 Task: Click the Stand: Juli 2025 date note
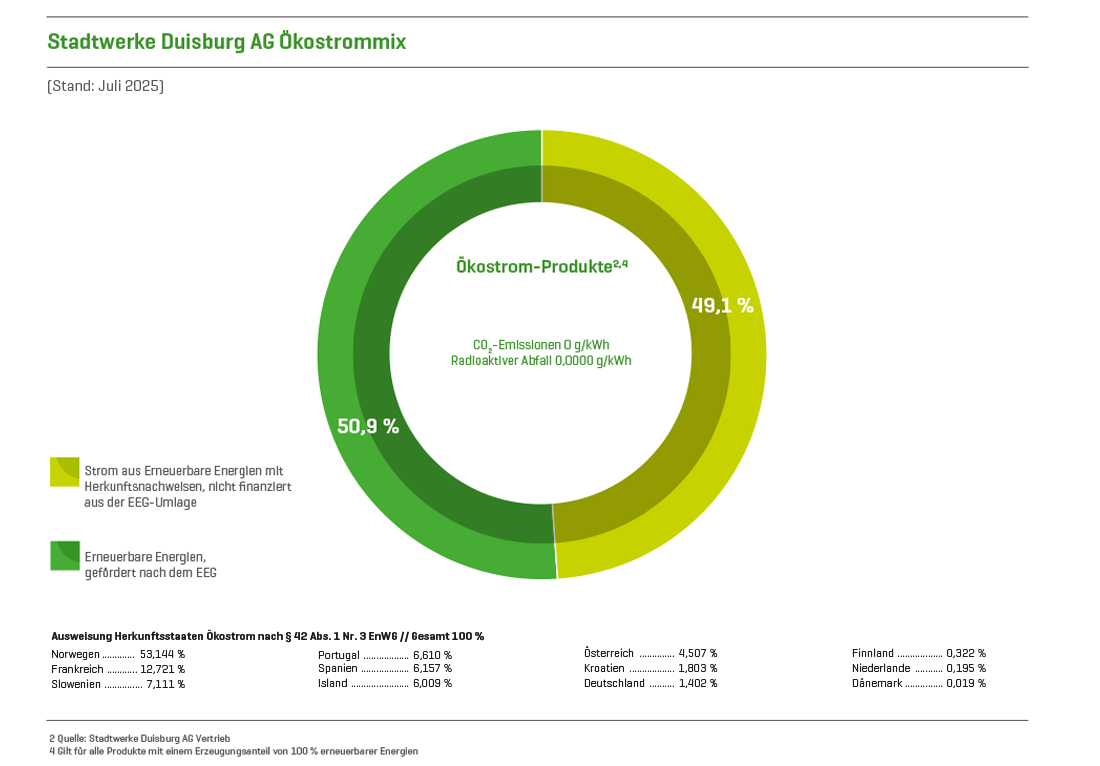pos(106,86)
